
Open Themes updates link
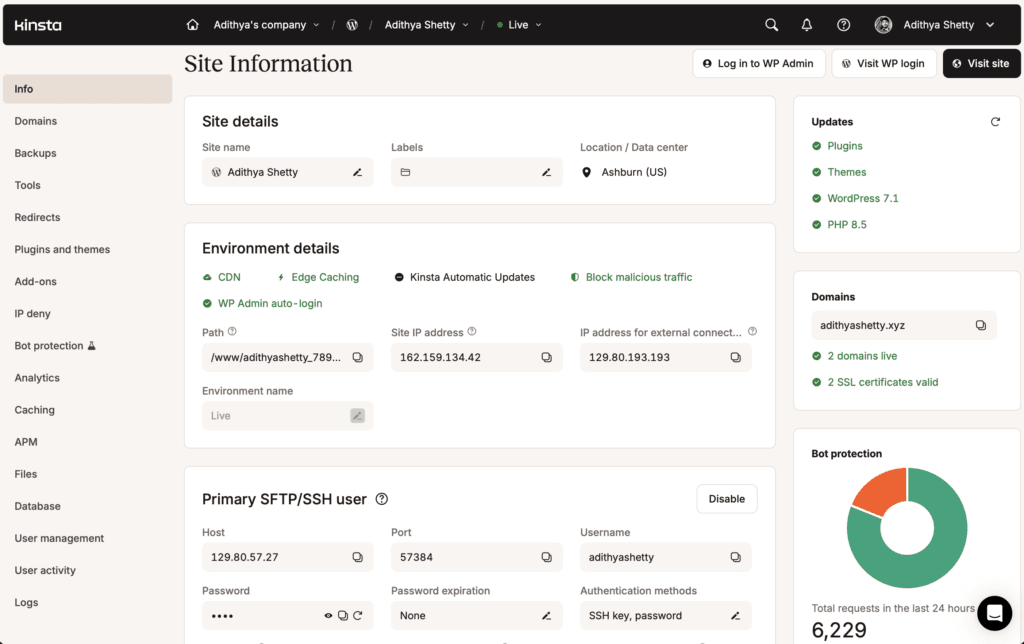[x=846, y=172]
